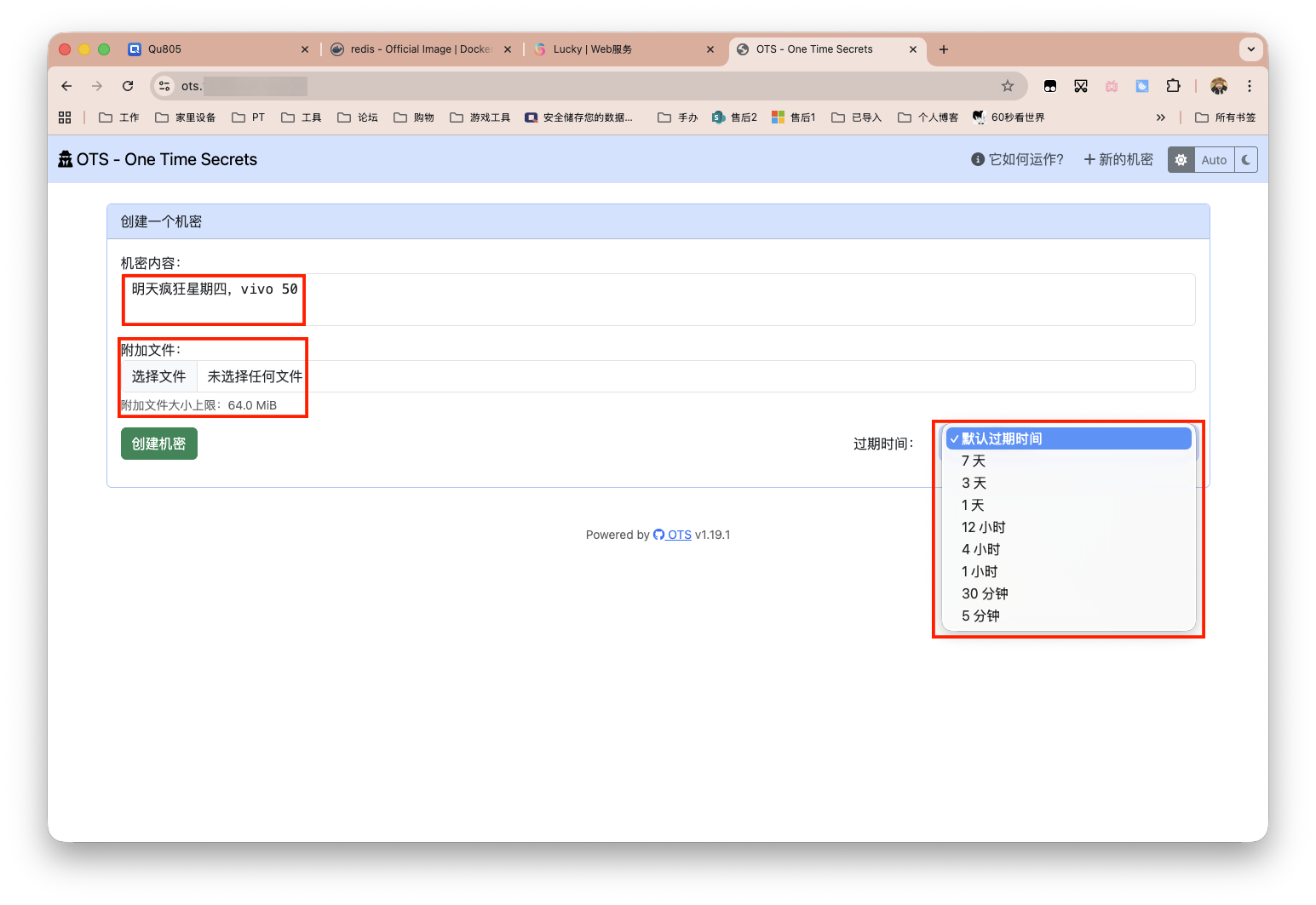This screenshot has width=1316, height=905.
Task: Open 它如何运作? in the navbar
Action: coord(1018,160)
